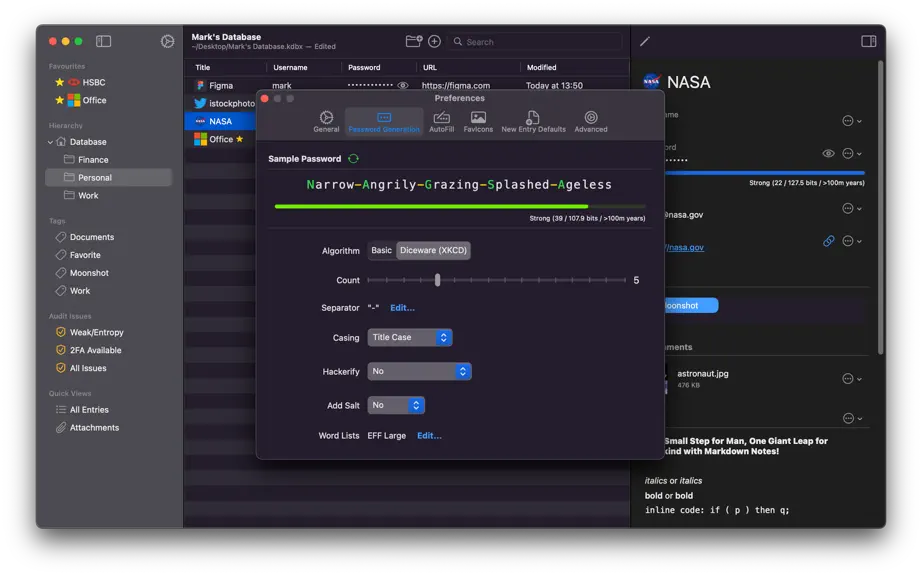The width and height of the screenshot is (922, 576).
Task: Click the link icon next to nasa.gov URL
Action: pyautogui.click(x=829, y=241)
